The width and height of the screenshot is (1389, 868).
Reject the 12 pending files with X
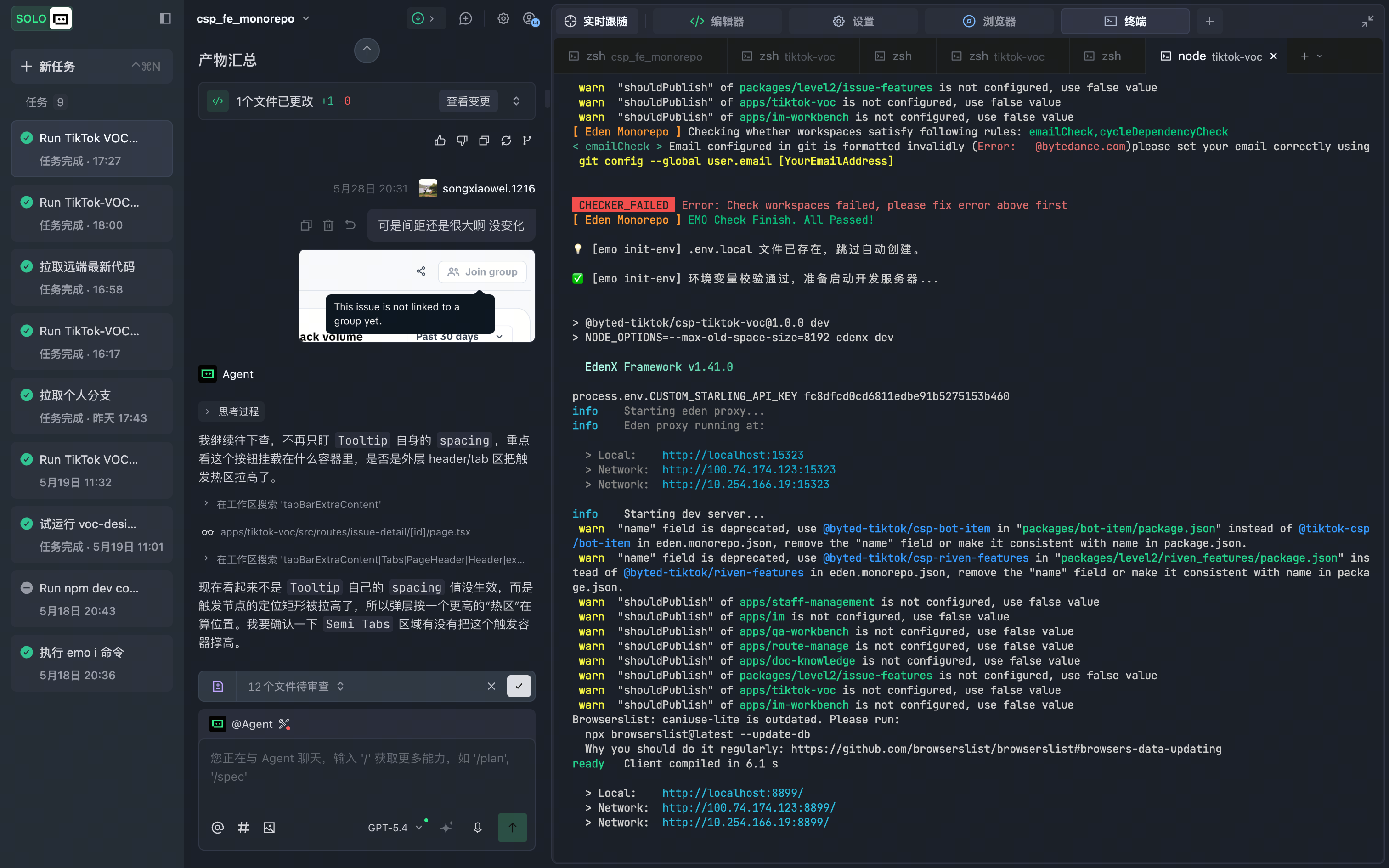(x=491, y=686)
